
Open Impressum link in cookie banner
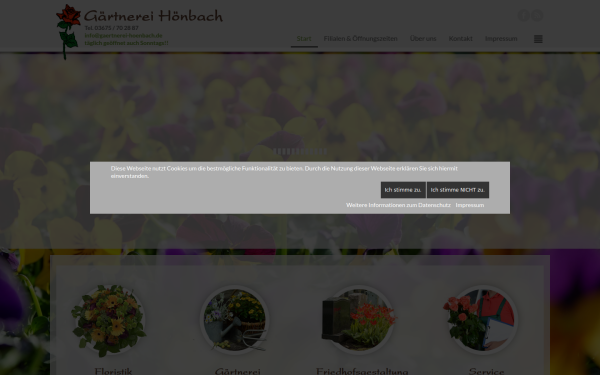[470, 205]
